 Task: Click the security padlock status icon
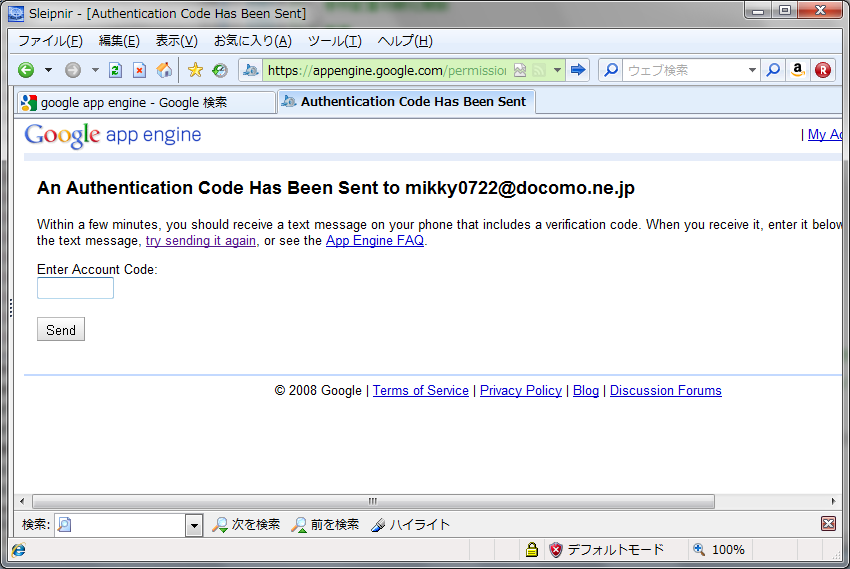click(532, 549)
